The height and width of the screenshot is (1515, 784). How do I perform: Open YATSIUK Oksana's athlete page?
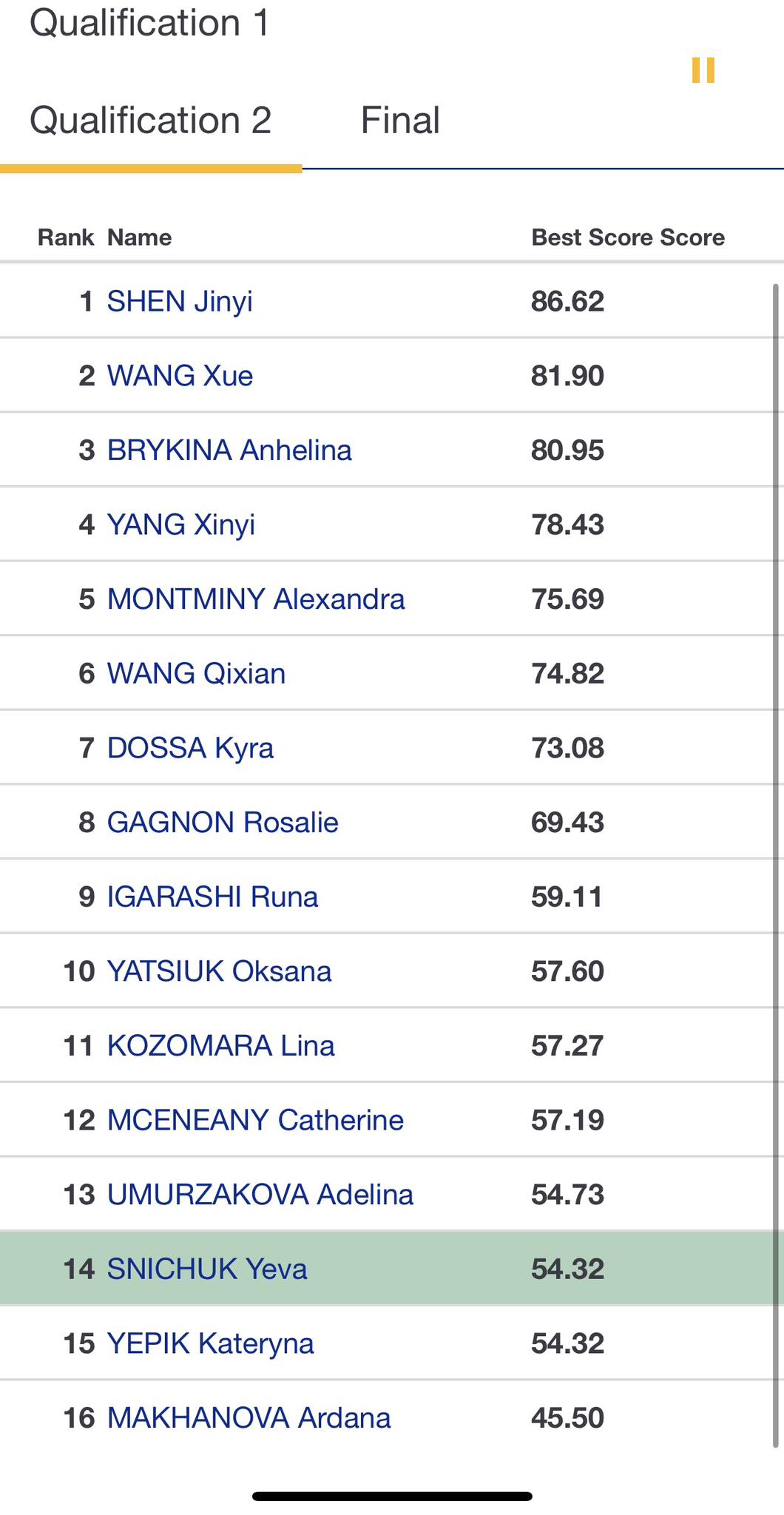click(x=219, y=971)
